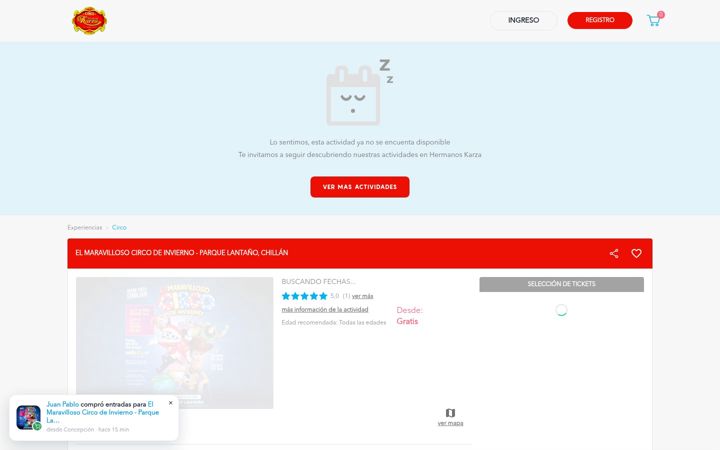The image size is (720, 450).
Task: Open the Circo breadcrumb link
Action: pyautogui.click(x=119, y=227)
